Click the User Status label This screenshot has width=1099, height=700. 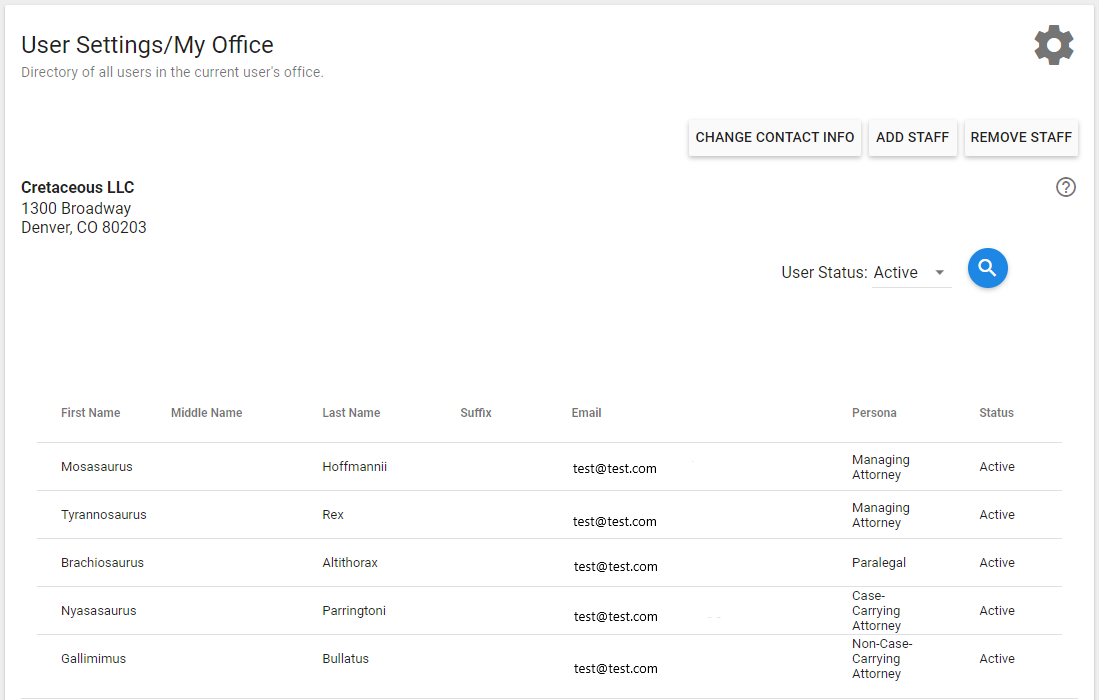(824, 273)
